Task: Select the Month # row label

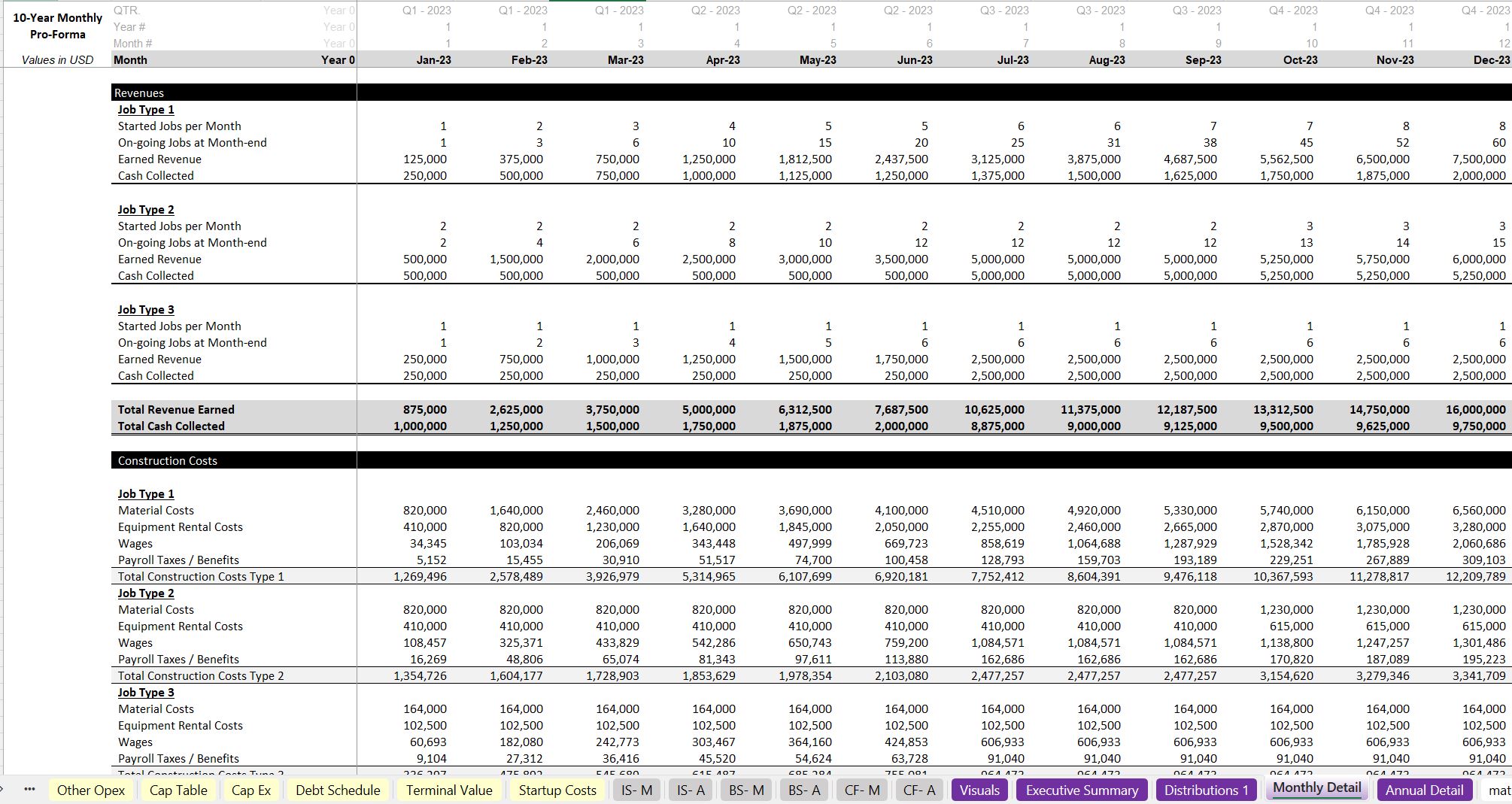Action: (x=133, y=43)
